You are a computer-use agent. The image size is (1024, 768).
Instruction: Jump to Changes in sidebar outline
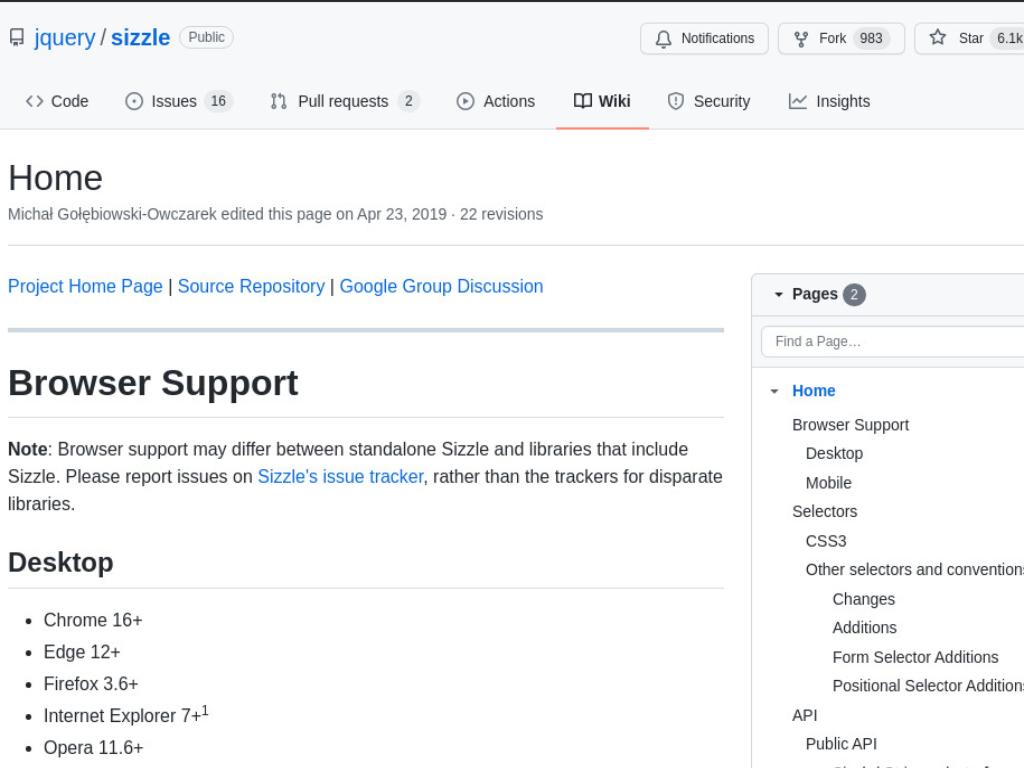[x=863, y=600]
